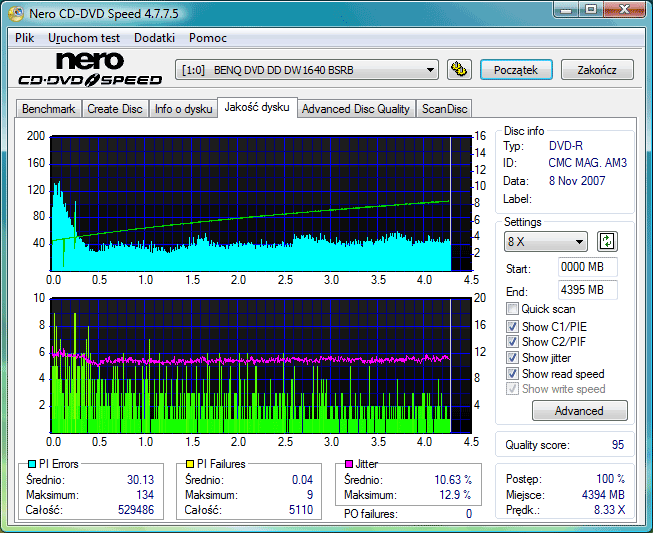
Task: Click the Początek start button
Action: 516,70
